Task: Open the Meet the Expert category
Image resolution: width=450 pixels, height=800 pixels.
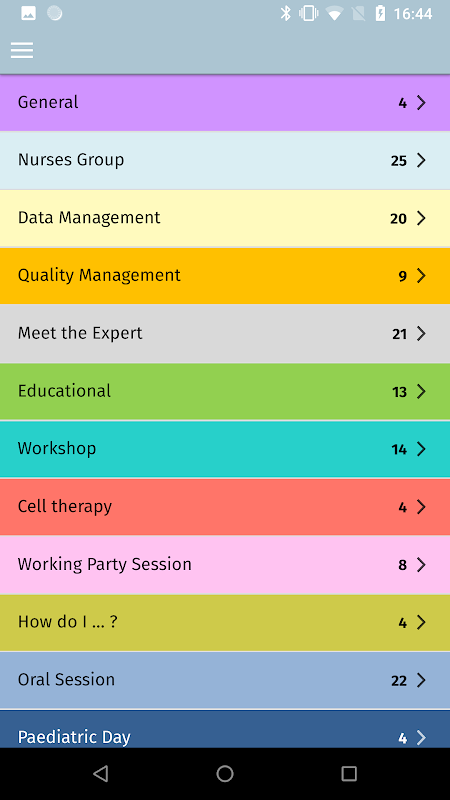Action: 225,334
